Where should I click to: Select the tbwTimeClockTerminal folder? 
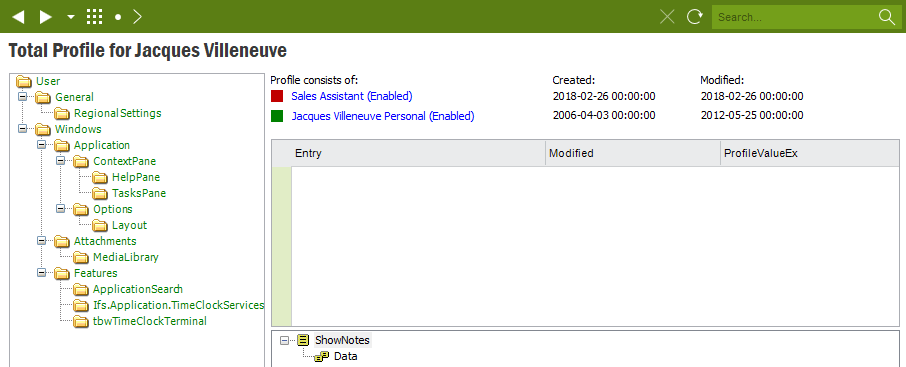coord(150,321)
